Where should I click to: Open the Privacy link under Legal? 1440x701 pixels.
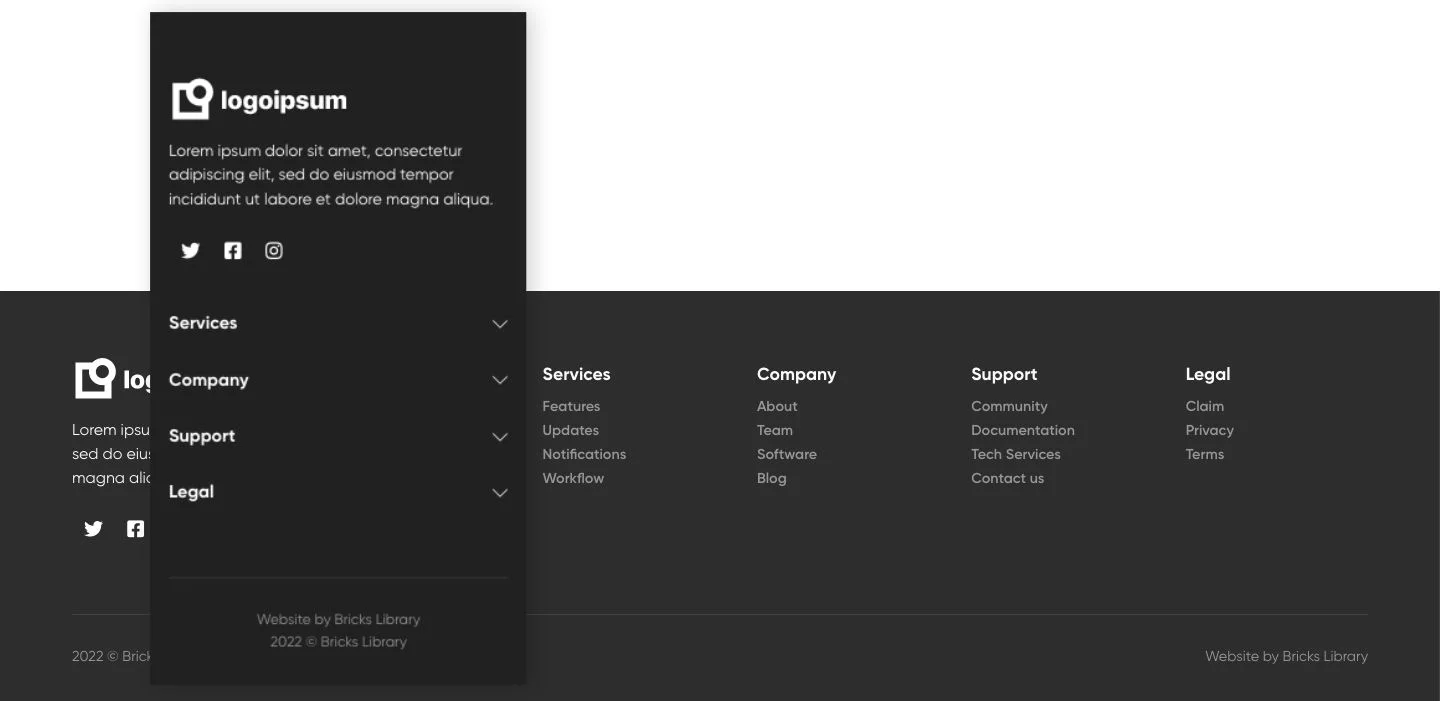pyautogui.click(x=1209, y=430)
